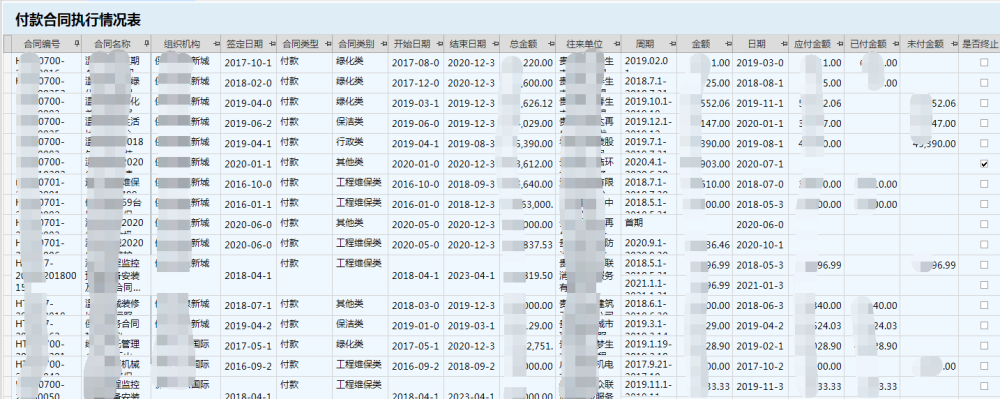This screenshot has width=1000, height=399.
Task: Check 是否终止 in the 首期 period row
Action: pyautogui.click(x=985, y=224)
